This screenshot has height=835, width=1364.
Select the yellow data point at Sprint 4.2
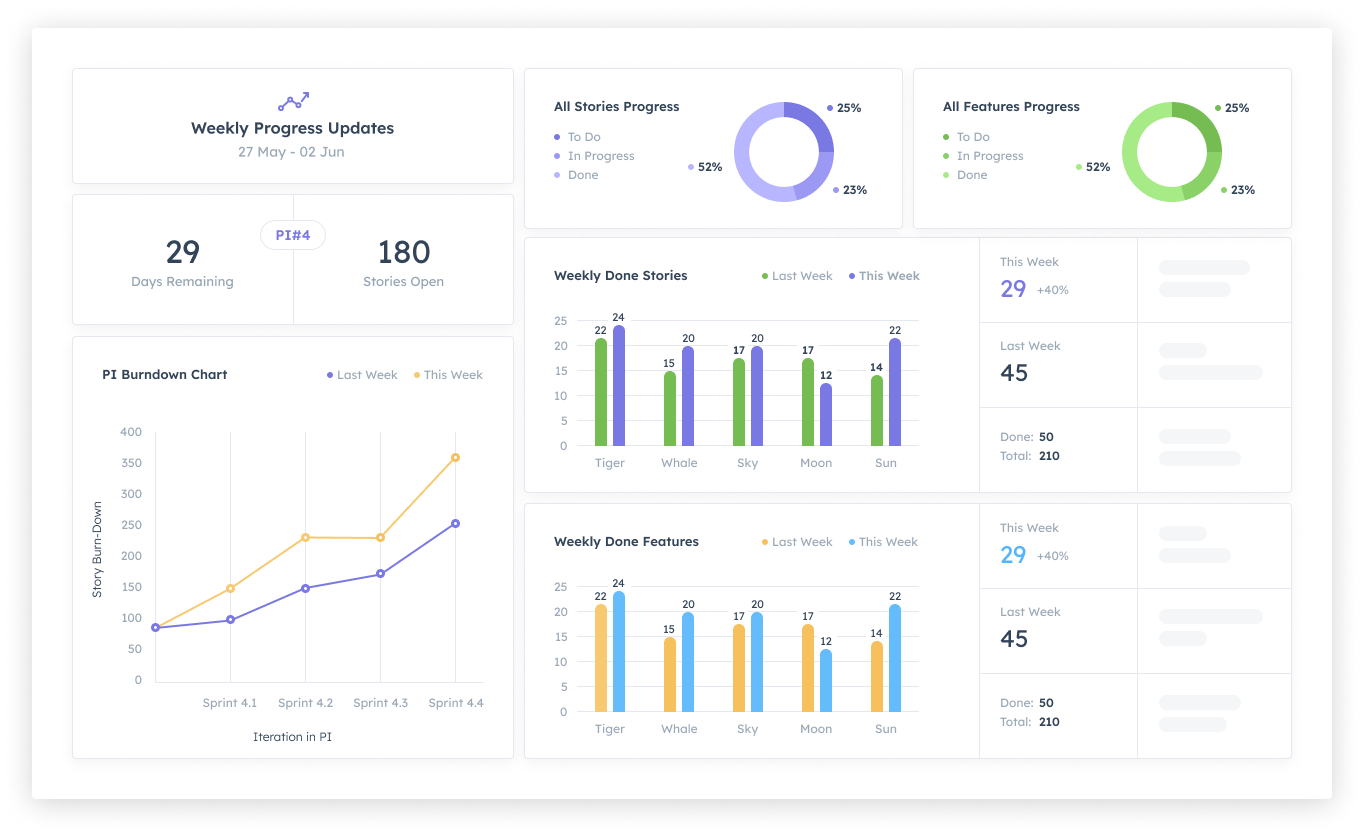tap(305, 537)
